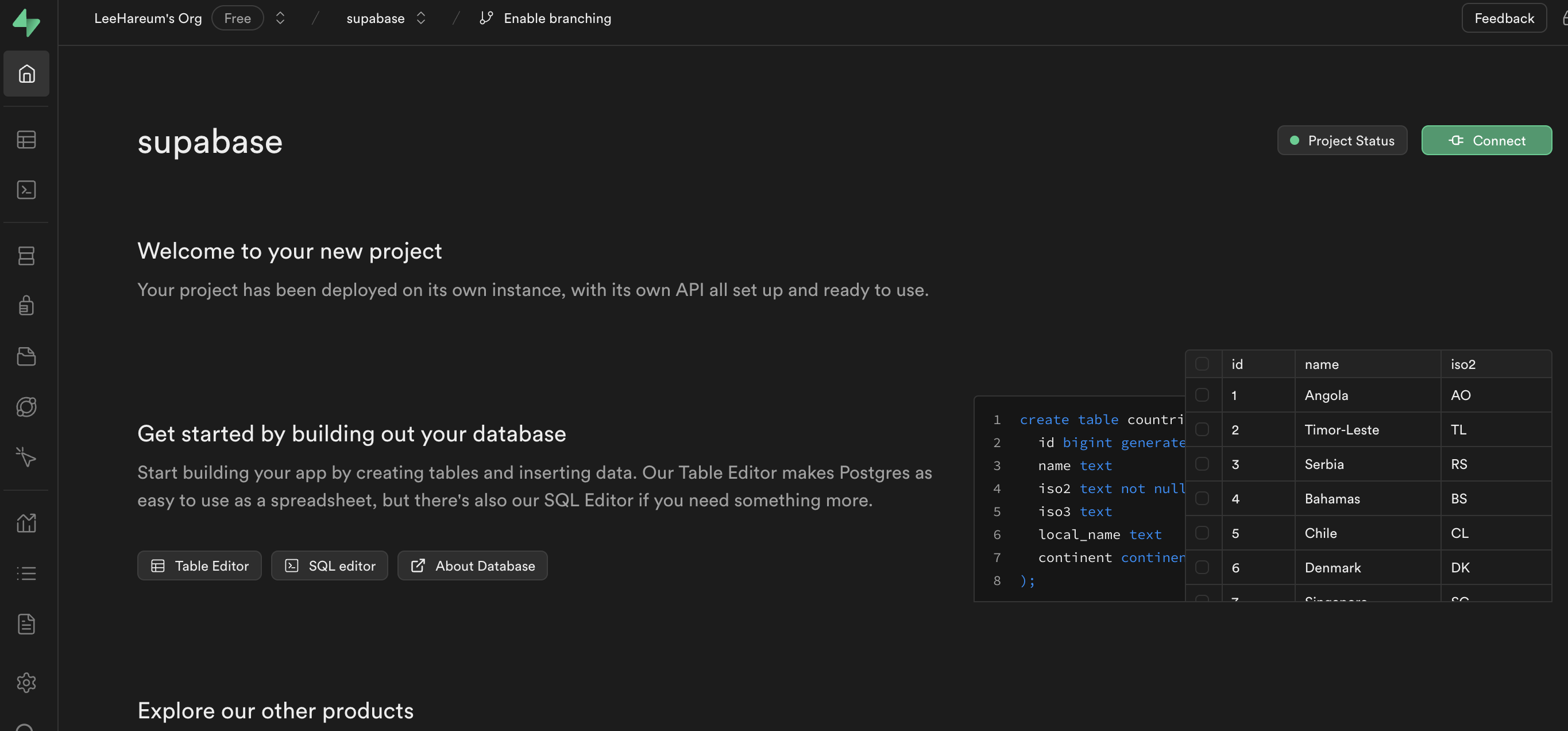
Task: Click the supabase project breadcrumb
Action: pyautogui.click(x=376, y=18)
